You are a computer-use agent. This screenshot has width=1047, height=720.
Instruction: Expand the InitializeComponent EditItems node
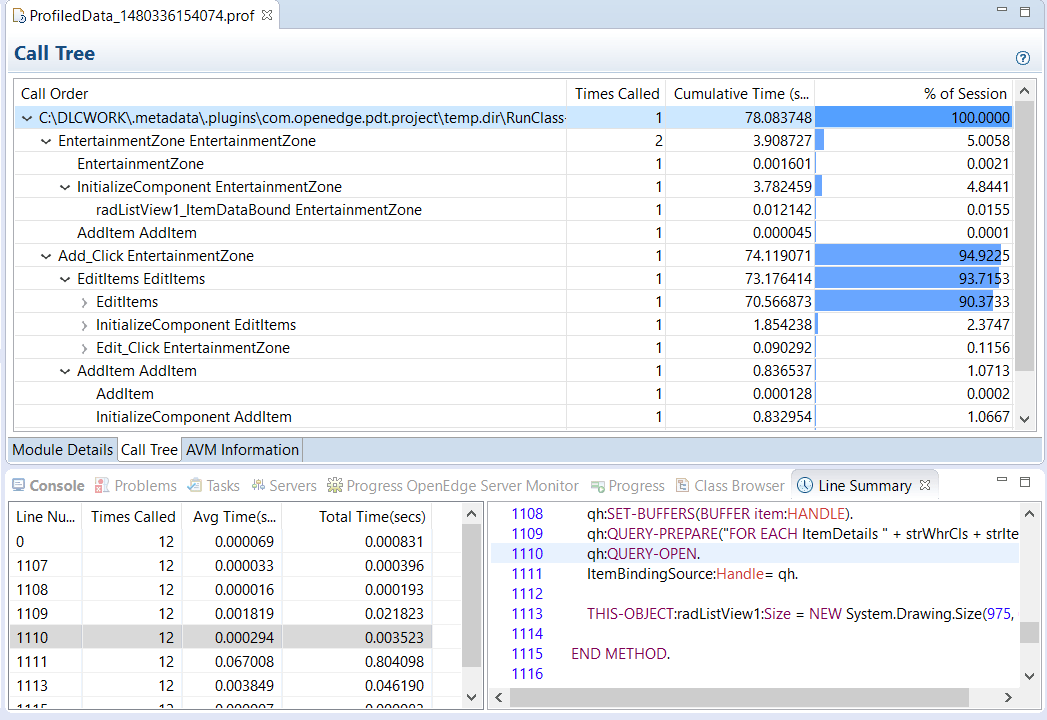point(84,325)
